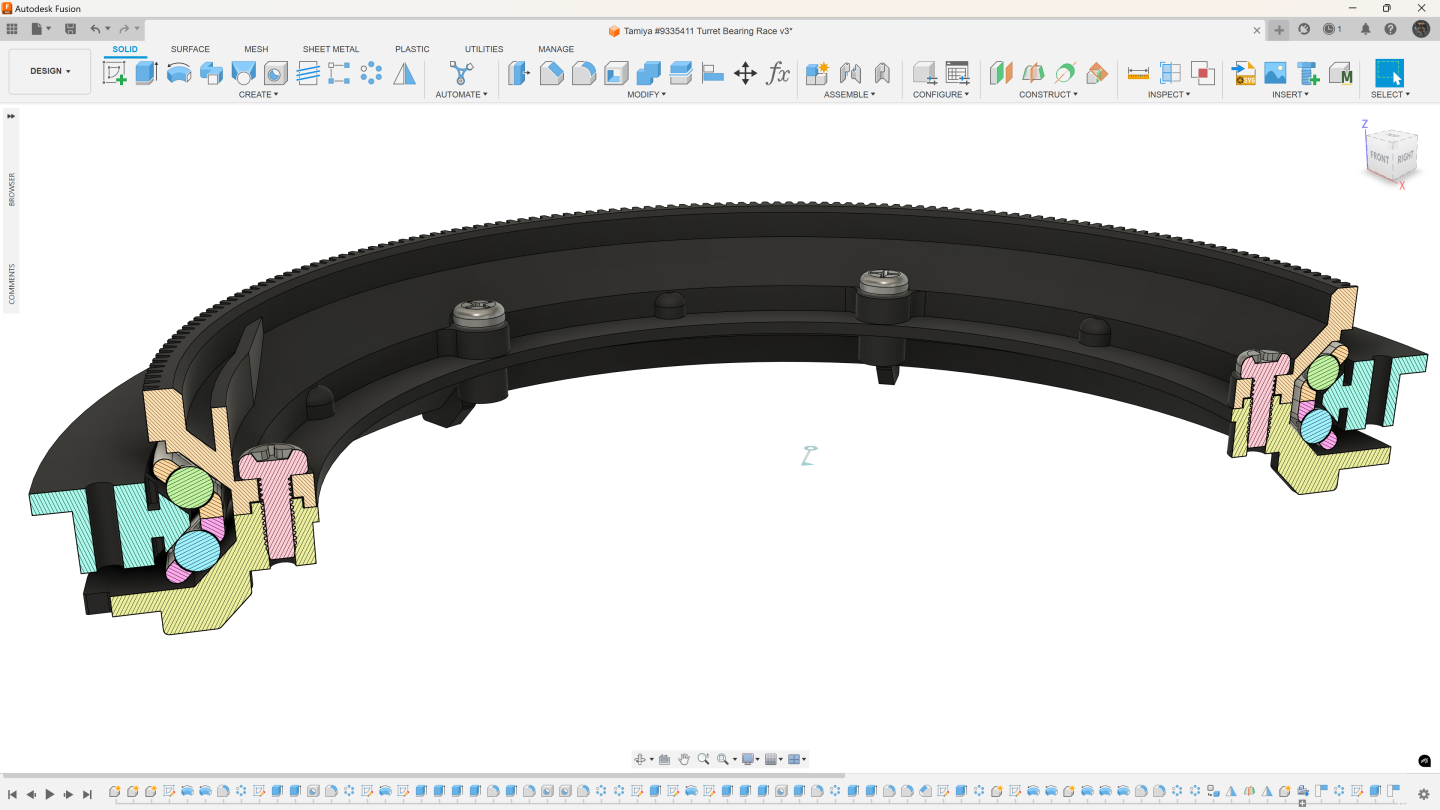This screenshot has height=810, width=1440.
Task: Expand the SELECT menu
Action: 1390,95
